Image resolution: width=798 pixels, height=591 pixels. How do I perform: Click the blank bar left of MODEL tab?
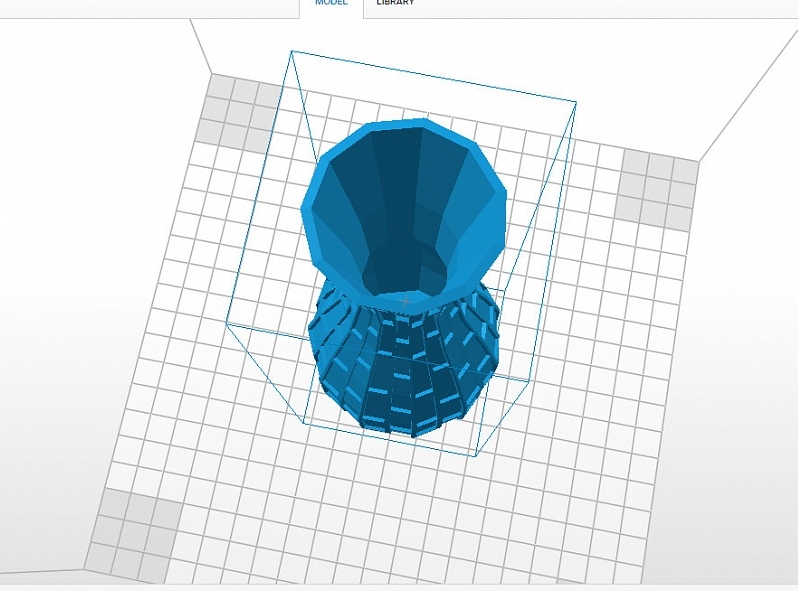tap(149, 8)
